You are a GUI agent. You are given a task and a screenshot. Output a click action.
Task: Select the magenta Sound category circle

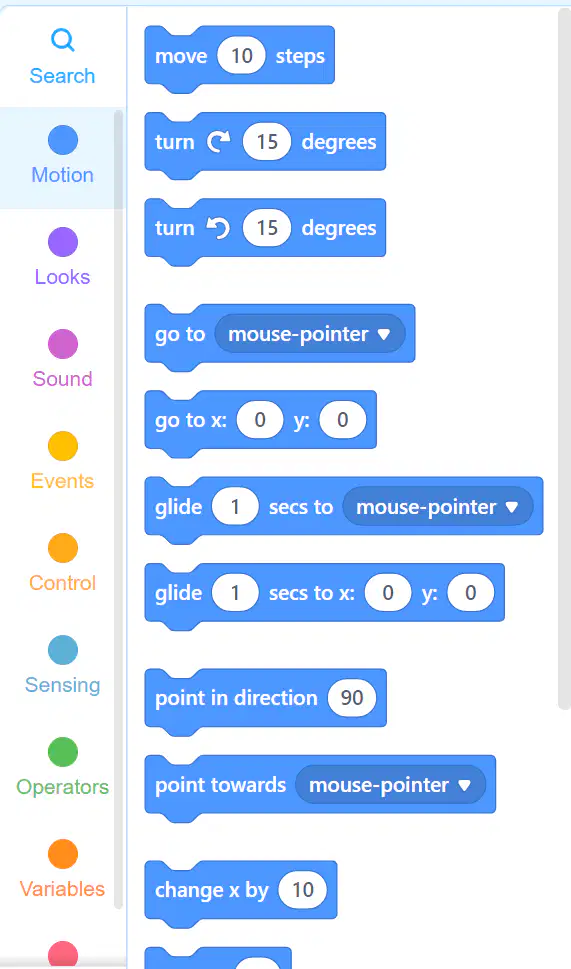point(62,344)
